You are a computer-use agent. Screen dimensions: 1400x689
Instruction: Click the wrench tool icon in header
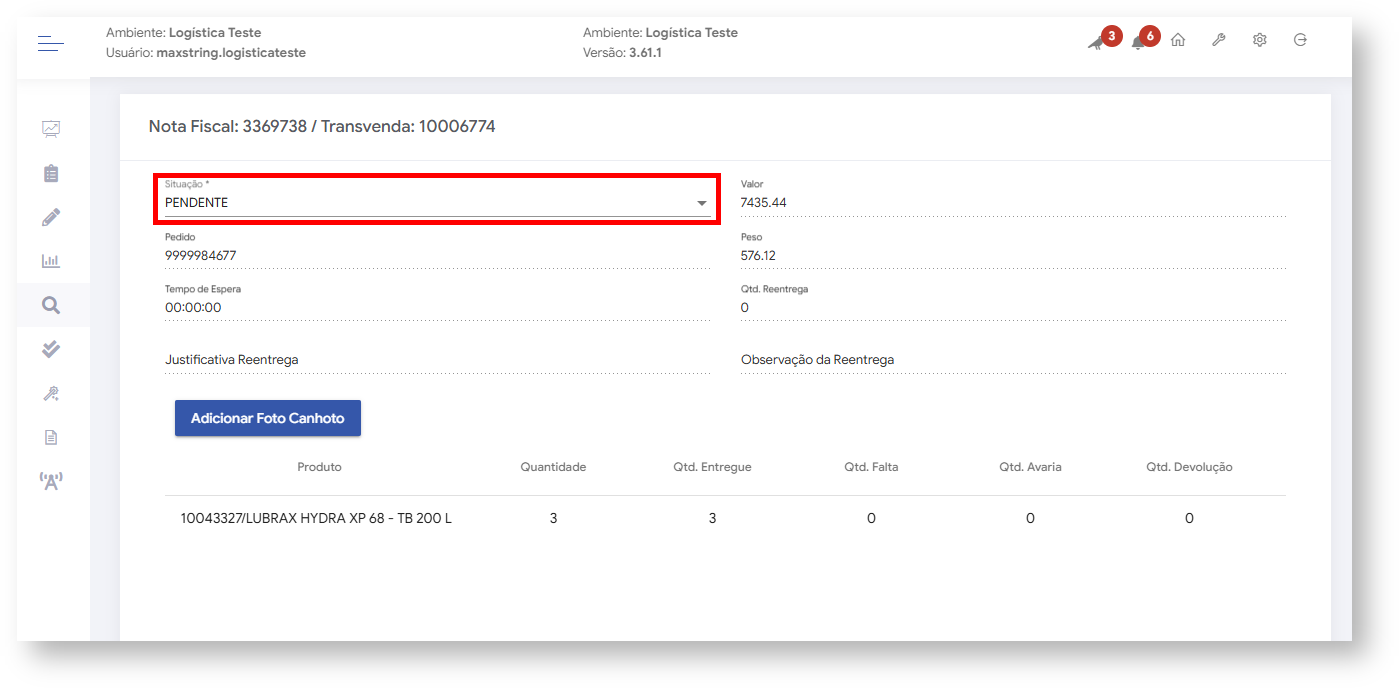click(1218, 41)
